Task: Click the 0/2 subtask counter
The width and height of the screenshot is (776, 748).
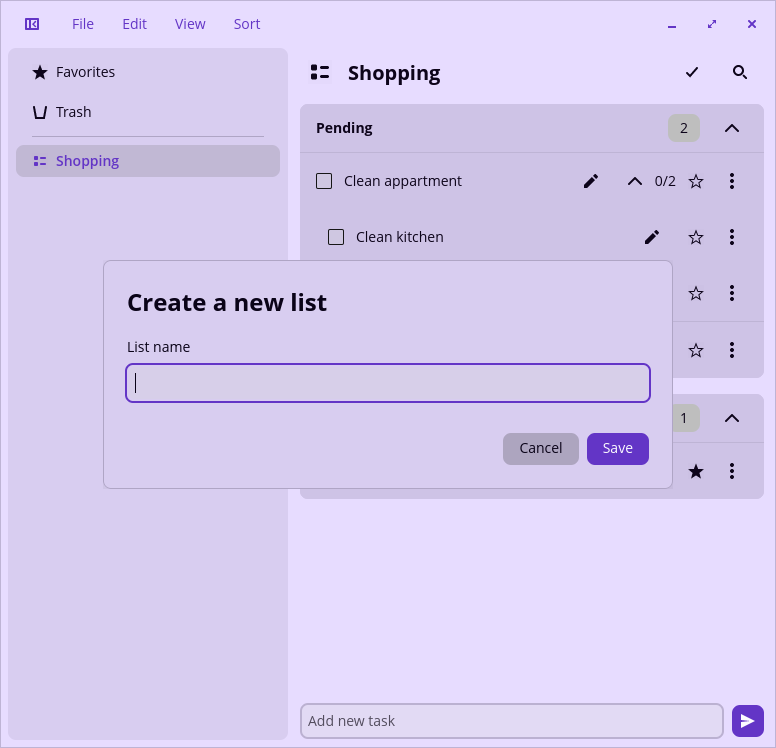Action: (x=665, y=181)
